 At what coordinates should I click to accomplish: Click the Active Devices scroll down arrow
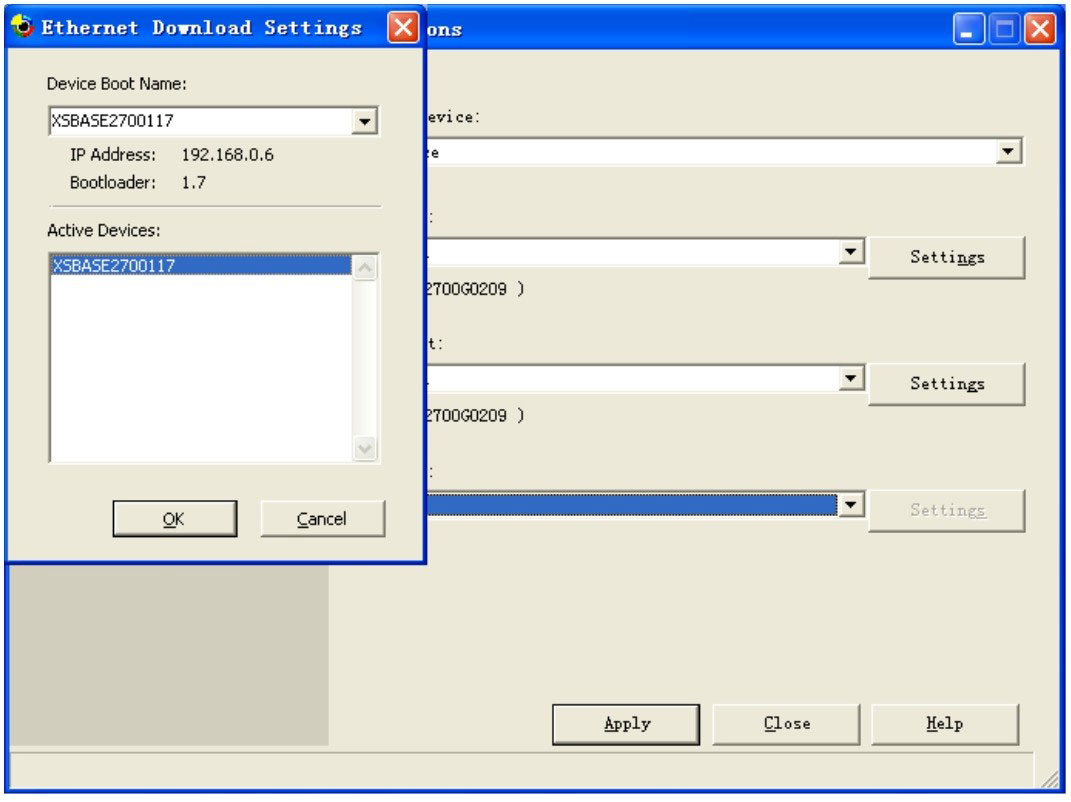coord(365,449)
